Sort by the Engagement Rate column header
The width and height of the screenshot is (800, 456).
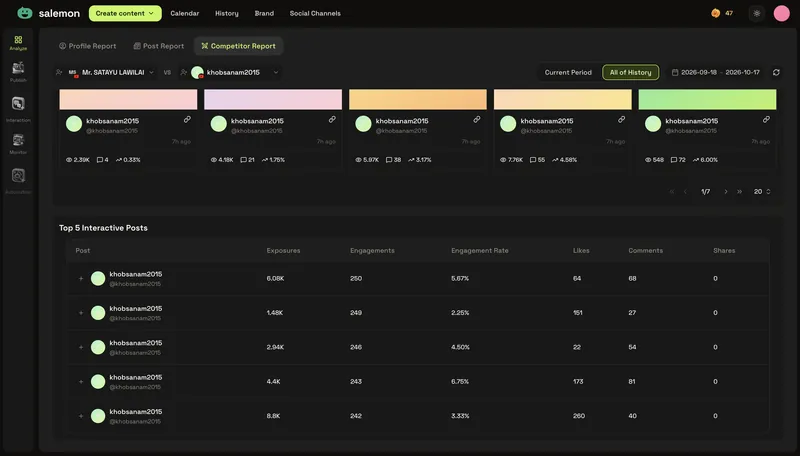480,250
